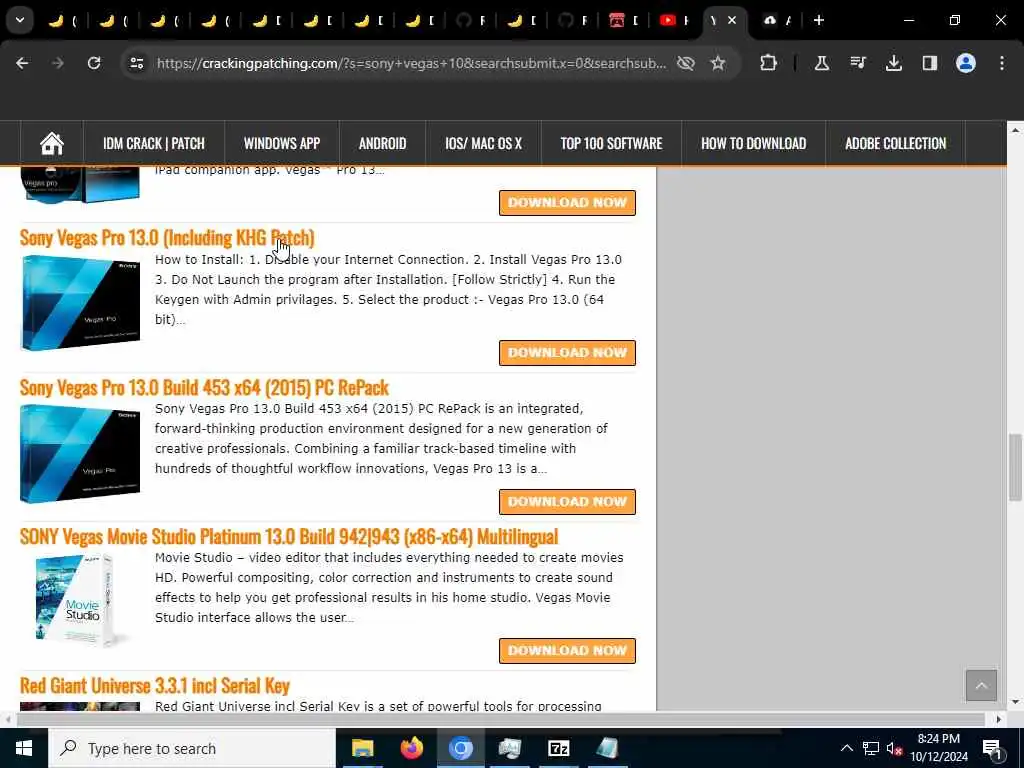Open the 7-Zip taskbar icon

tap(558, 748)
